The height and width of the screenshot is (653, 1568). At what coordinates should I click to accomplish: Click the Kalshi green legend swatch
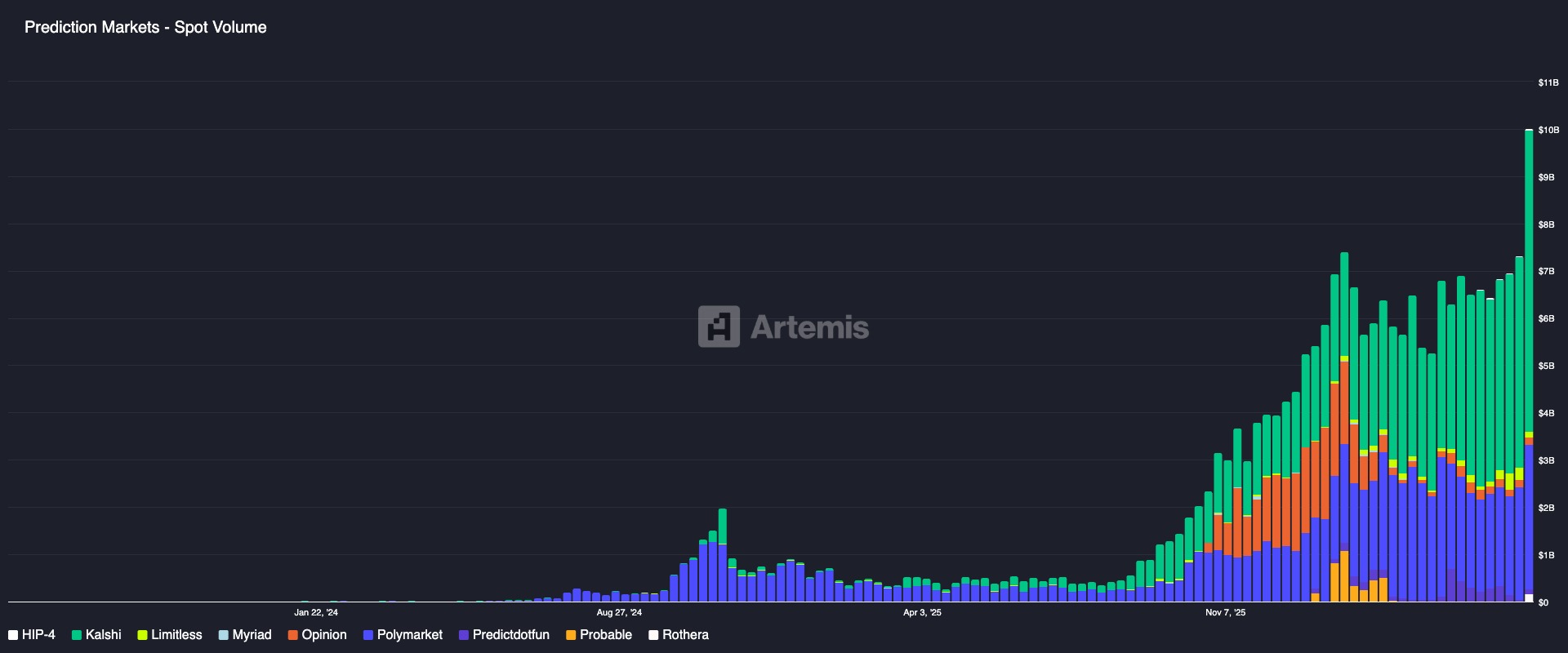click(77, 635)
